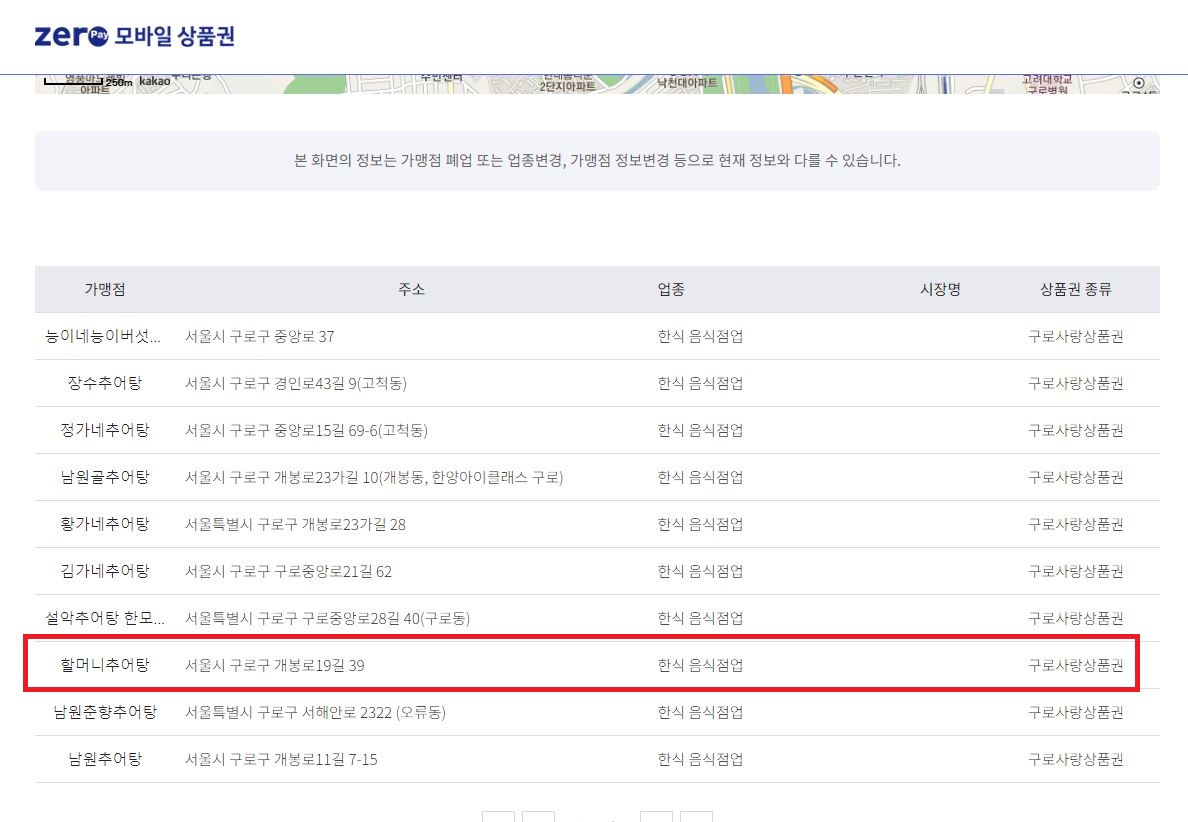Image resolution: width=1188 pixels, height=822 pixels.
Task: Open the 남원춘향추어탕 merchant entry
Action: click(x=105, y=712)
